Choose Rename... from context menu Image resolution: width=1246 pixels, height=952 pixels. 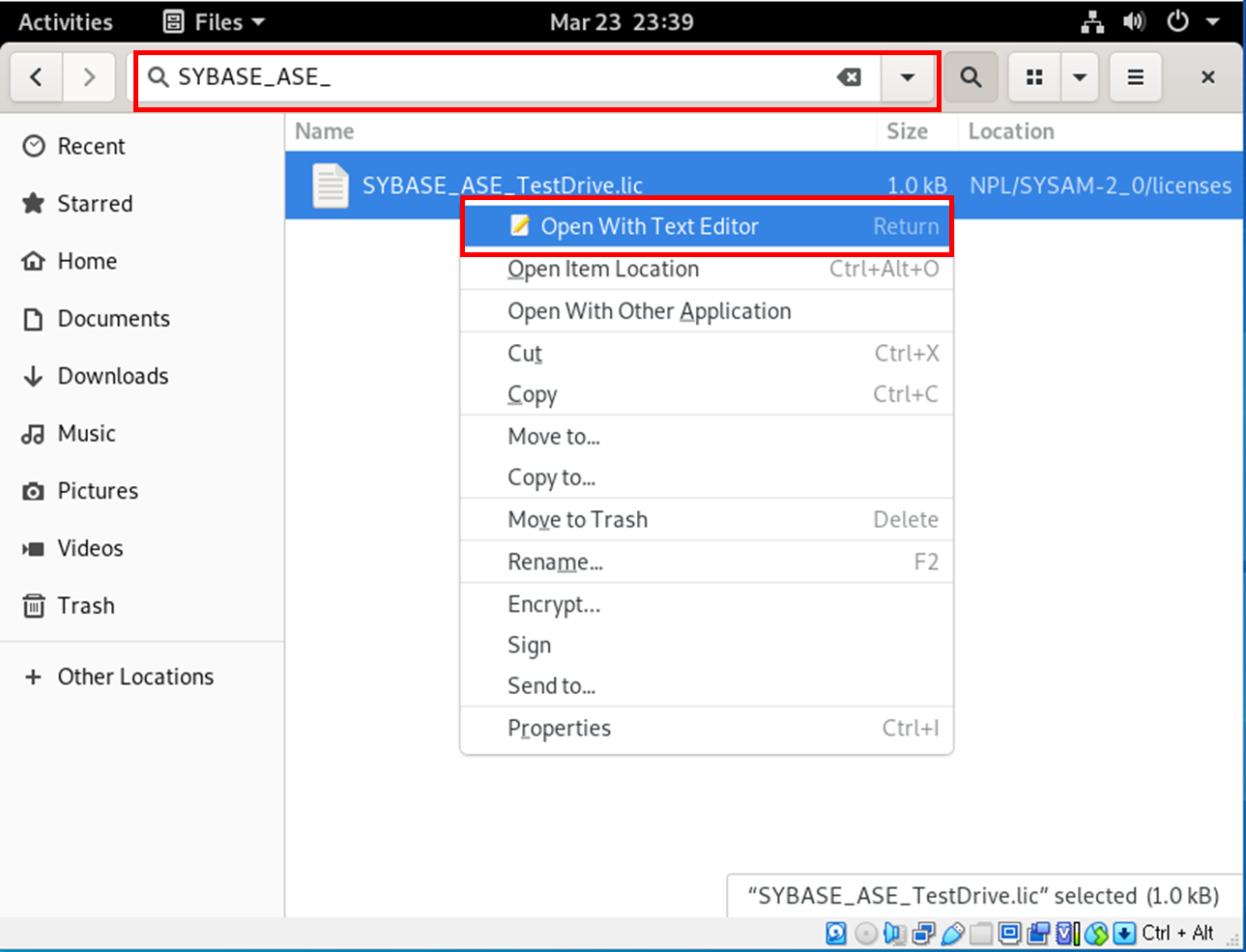[x=707, y=563]
